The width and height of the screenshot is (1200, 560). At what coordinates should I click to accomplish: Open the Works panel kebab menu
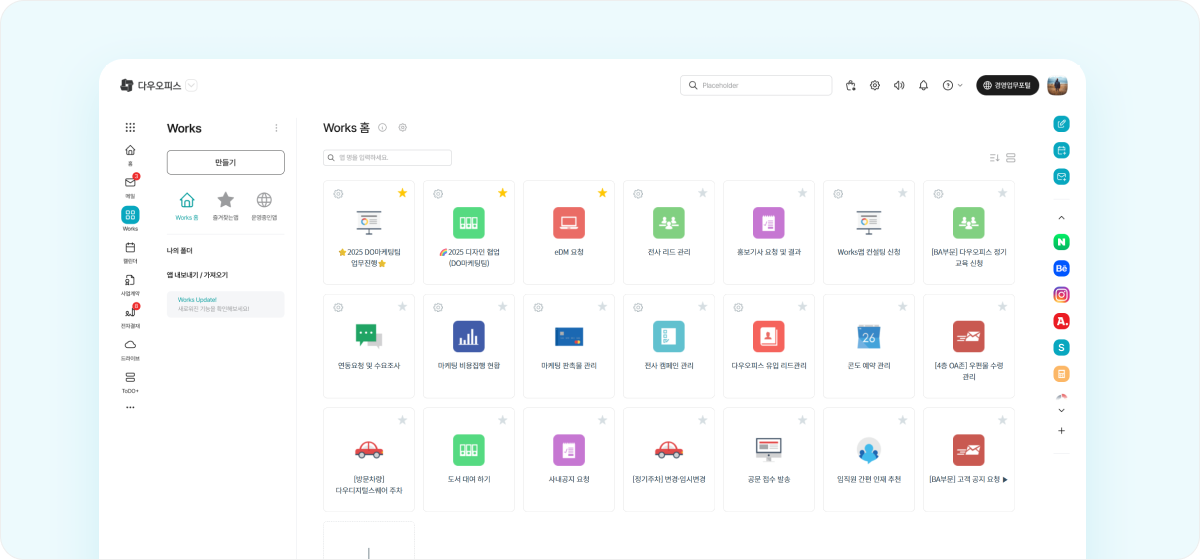(x=277, y=128)
